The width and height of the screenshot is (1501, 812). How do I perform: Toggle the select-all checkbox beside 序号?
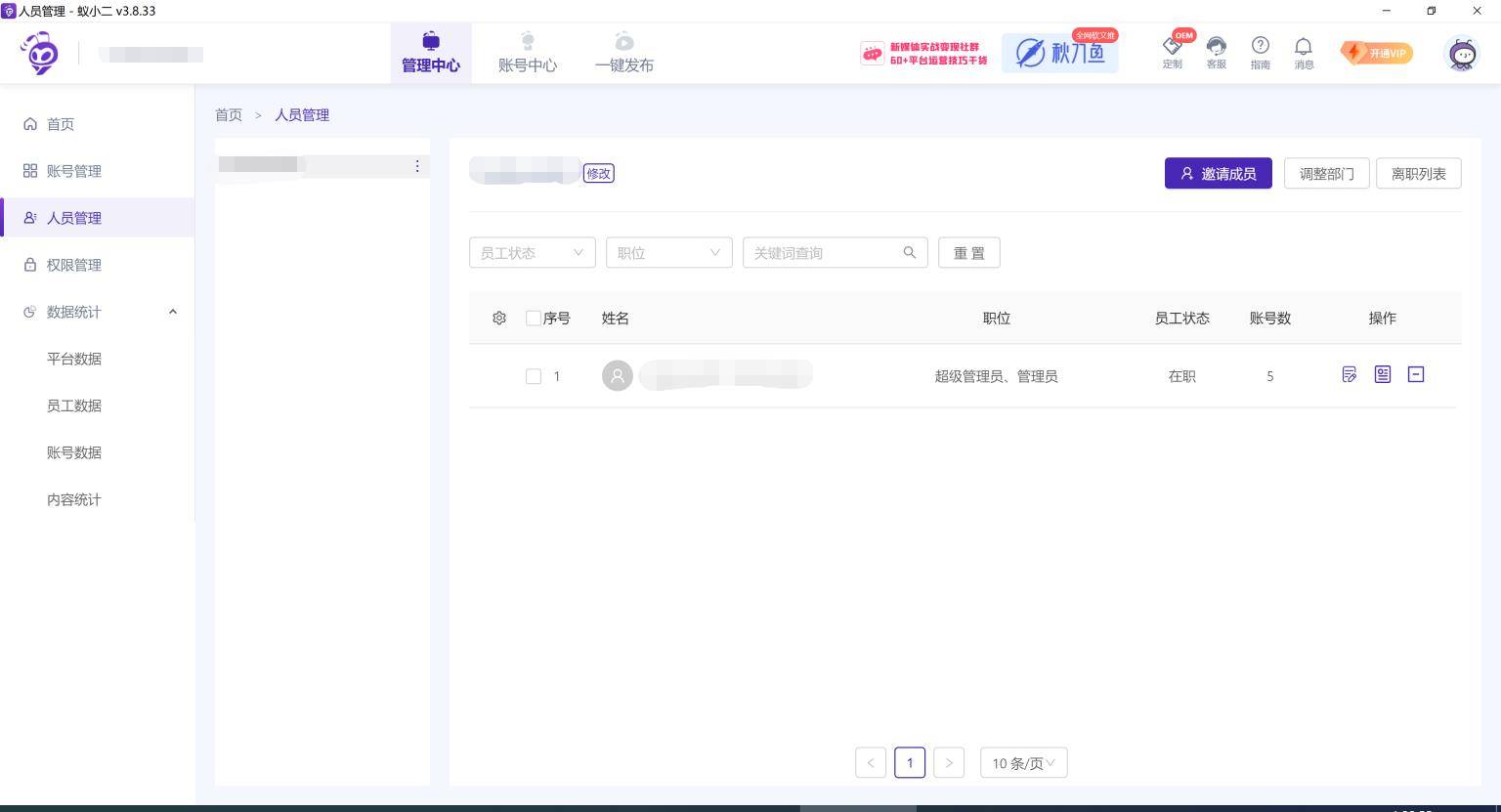[534, 319]
